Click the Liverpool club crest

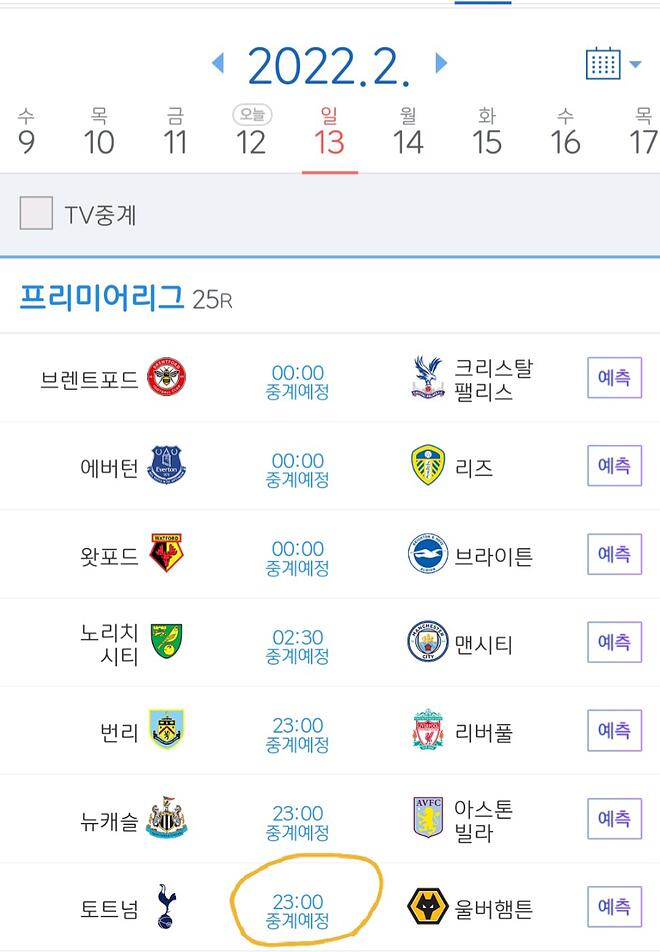pos(428,730)
